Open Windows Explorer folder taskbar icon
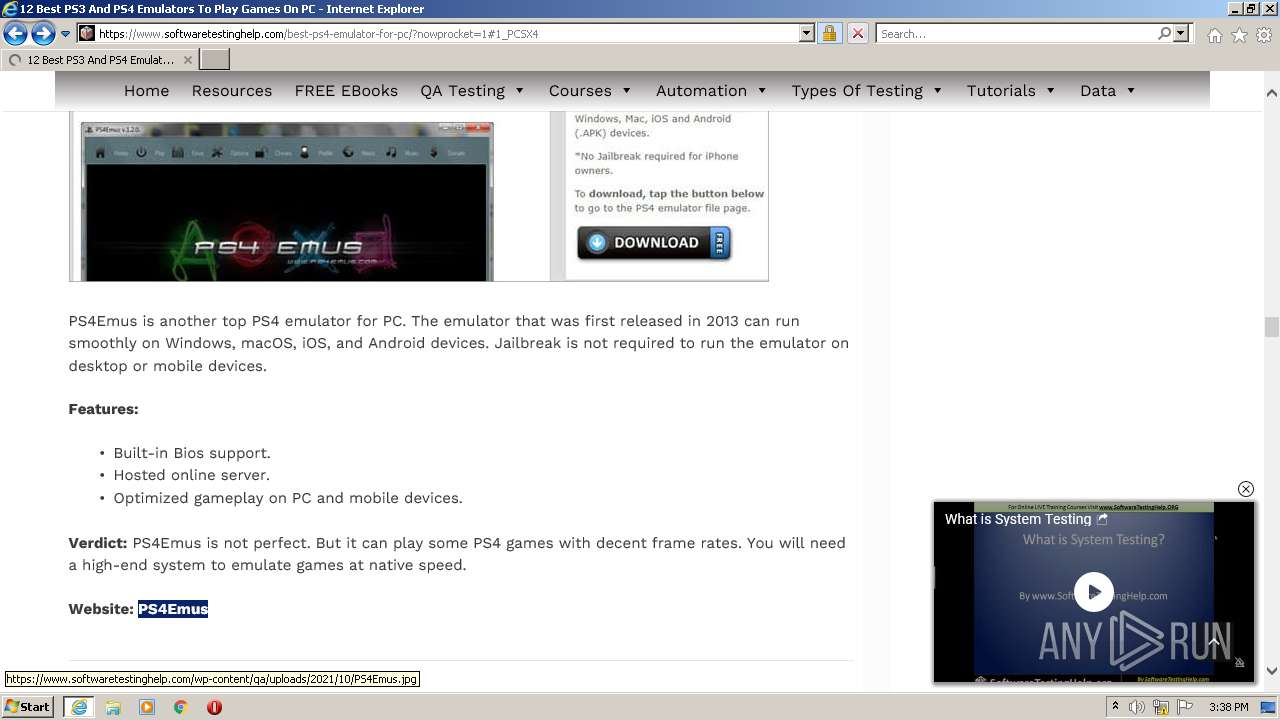 (113, 707)
